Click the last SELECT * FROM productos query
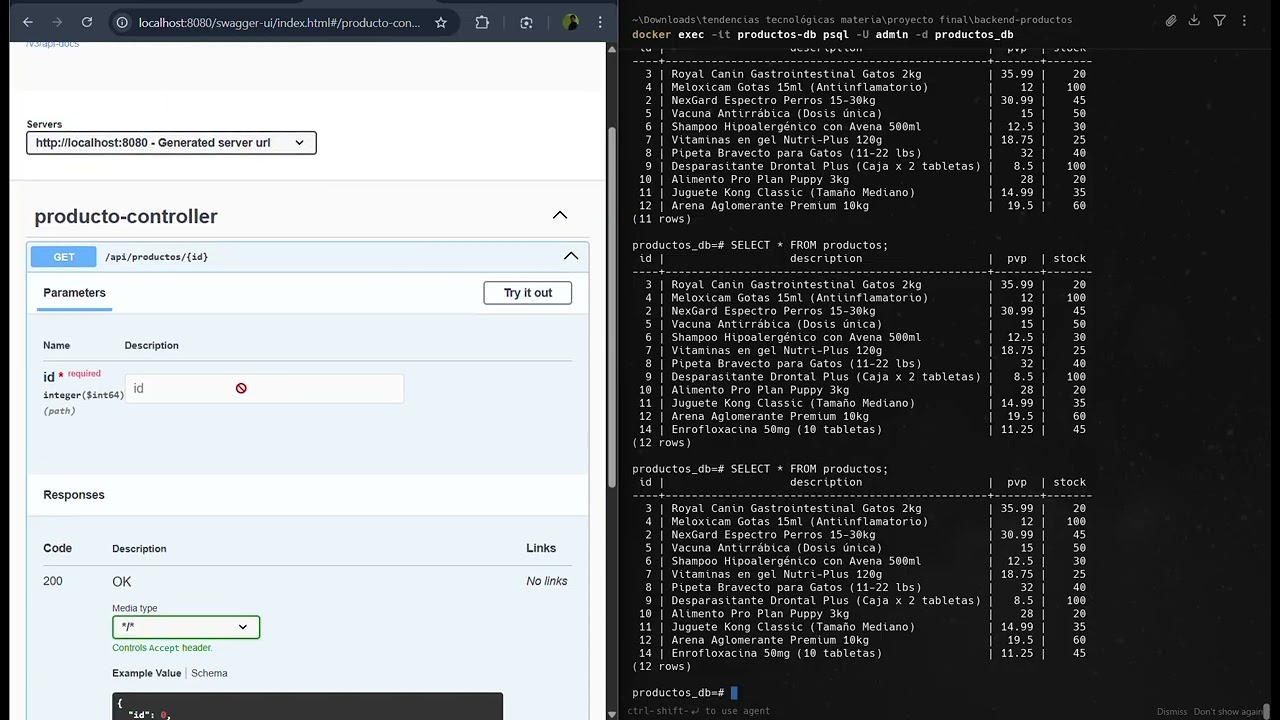 tap(809, 469)
